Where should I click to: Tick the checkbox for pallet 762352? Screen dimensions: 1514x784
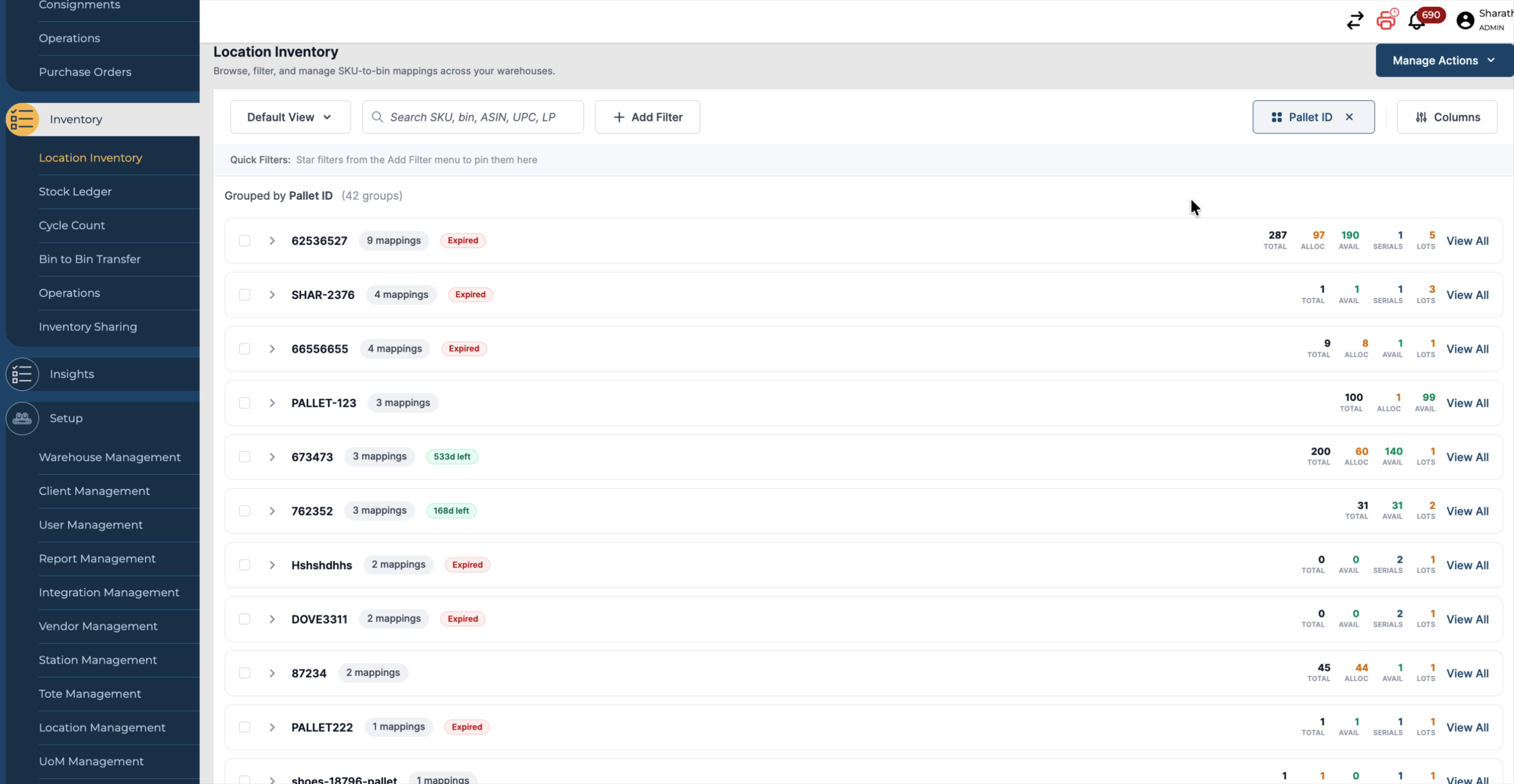(244, 511)
